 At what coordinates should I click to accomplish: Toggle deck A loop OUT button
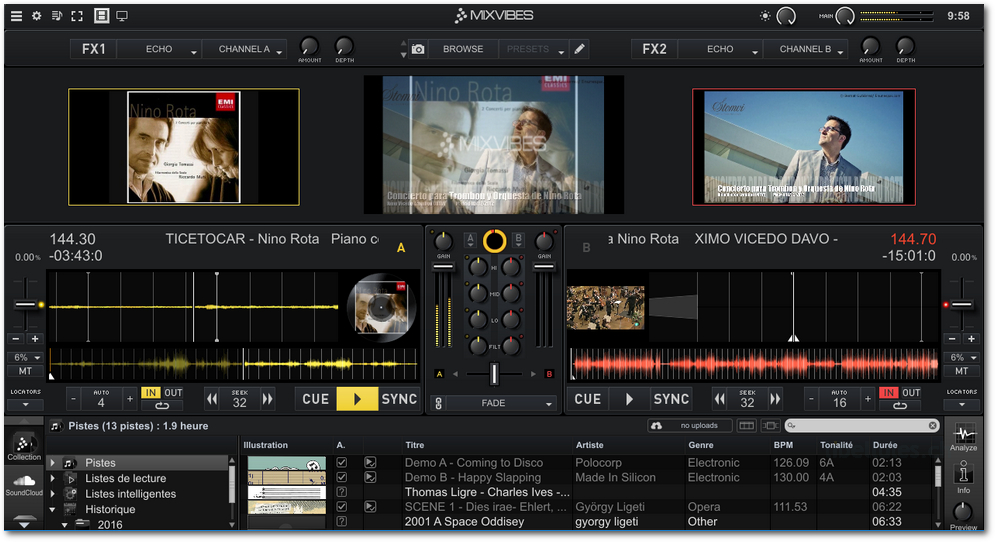pyautogui.click(x=173, y=393)
